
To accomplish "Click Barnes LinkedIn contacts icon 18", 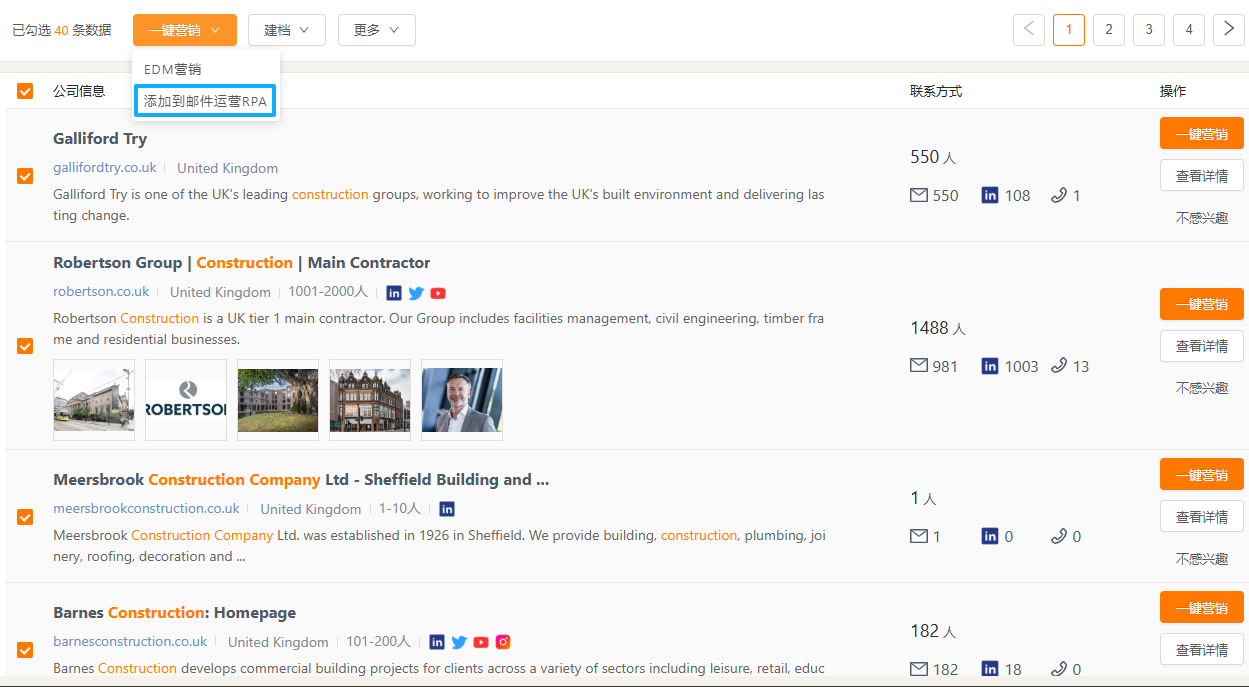I will coord(990,669).
